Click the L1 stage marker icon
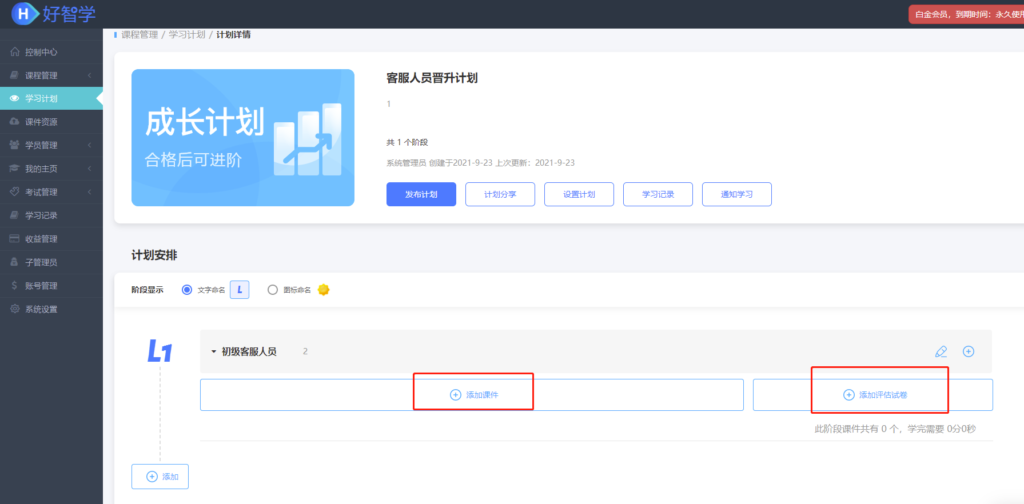1024x504 pixels. [x=159, y=352]
